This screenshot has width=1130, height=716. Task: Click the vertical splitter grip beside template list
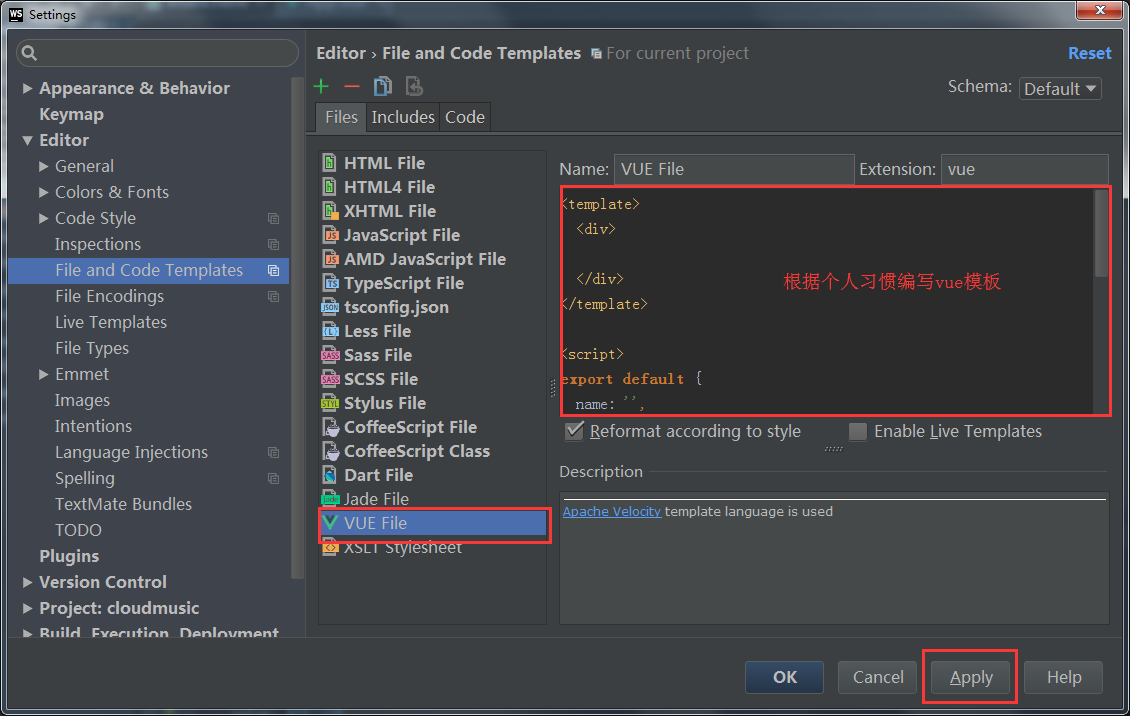[553, 388]
